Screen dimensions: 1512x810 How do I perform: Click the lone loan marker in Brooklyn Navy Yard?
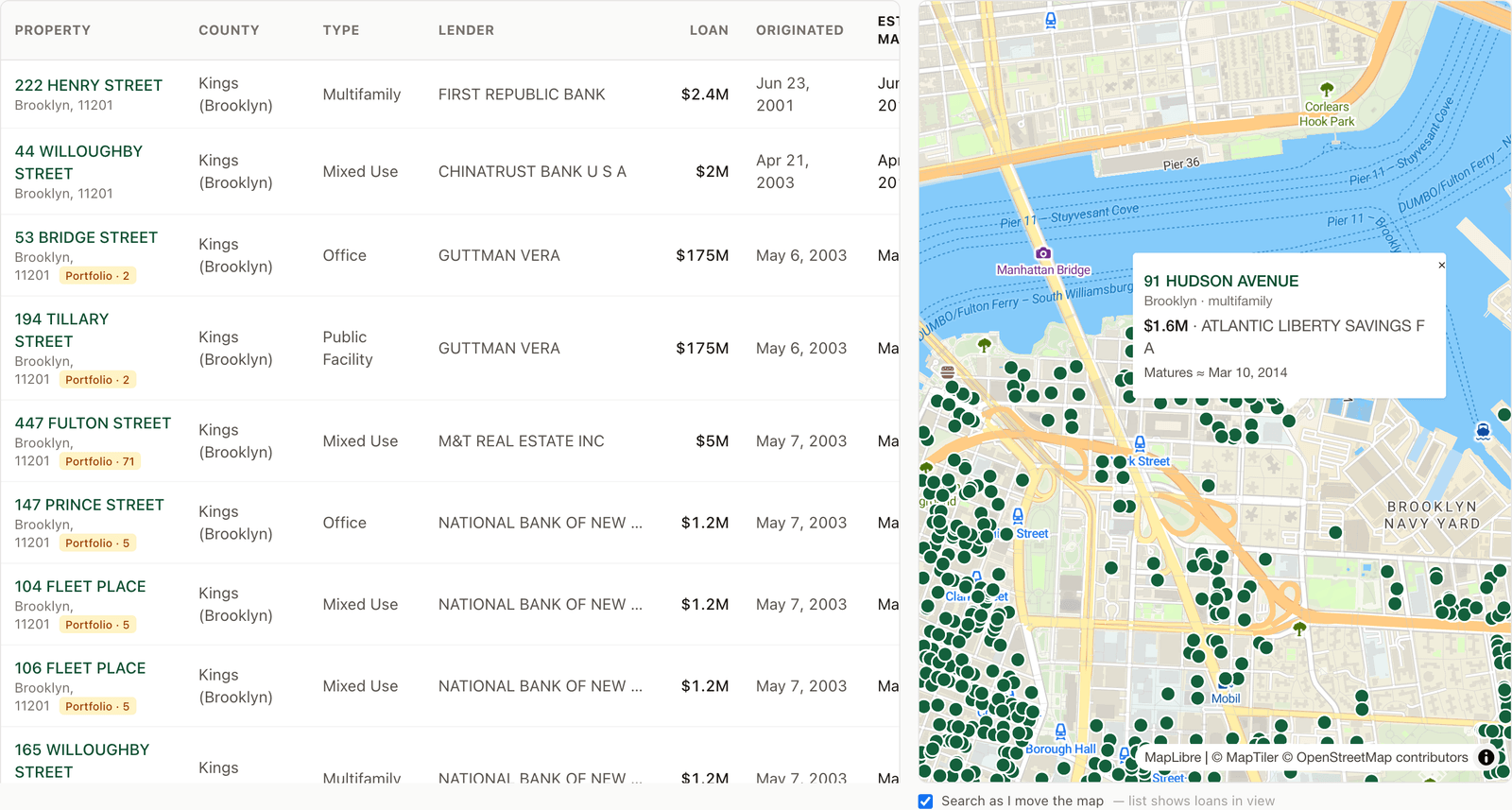coord(1335,532)
